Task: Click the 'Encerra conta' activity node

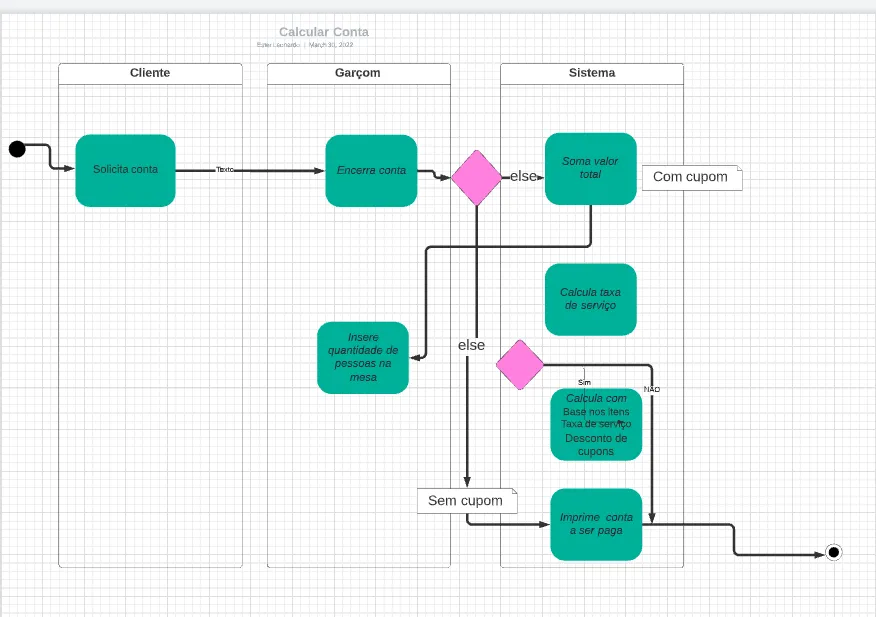Action: click(371, 170)
